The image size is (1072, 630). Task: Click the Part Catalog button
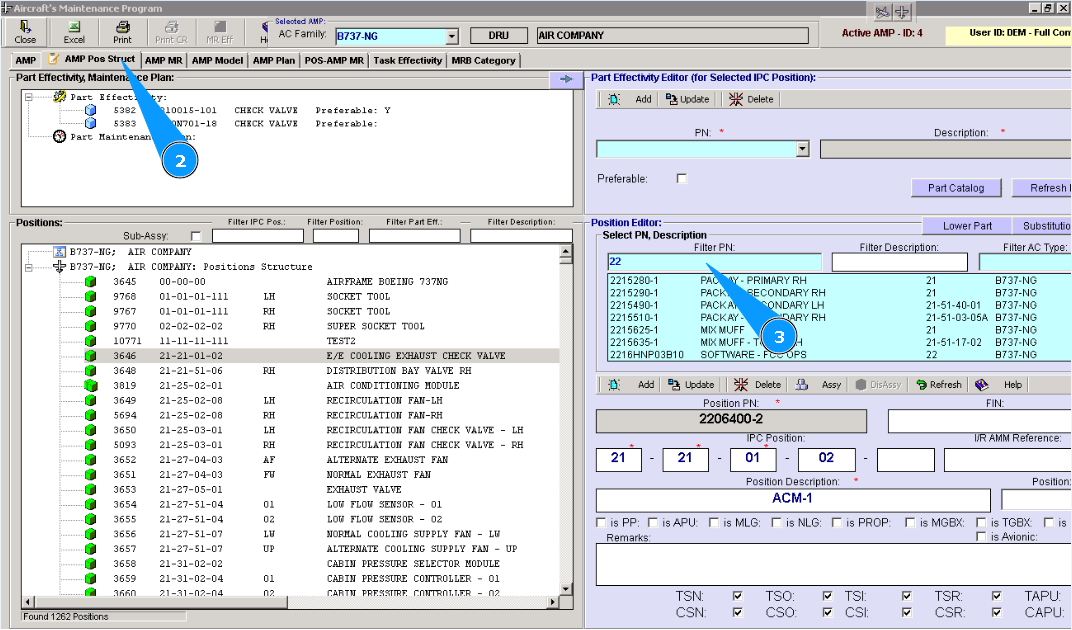tap(955, 188)
